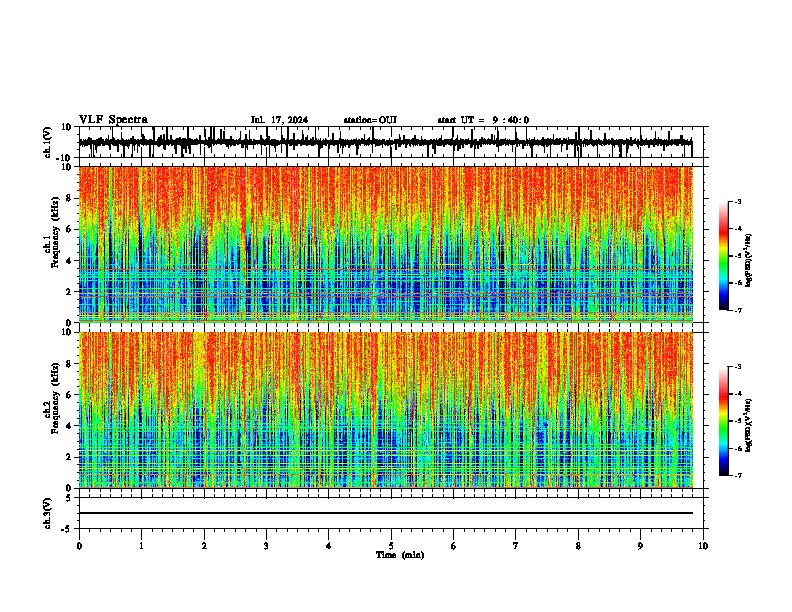Image resolution: width=792 pixels, height=612 pixels.
Task: Click the "4" kHz tick on ch.1 frequency axis
Action: (x=69, y=261)
